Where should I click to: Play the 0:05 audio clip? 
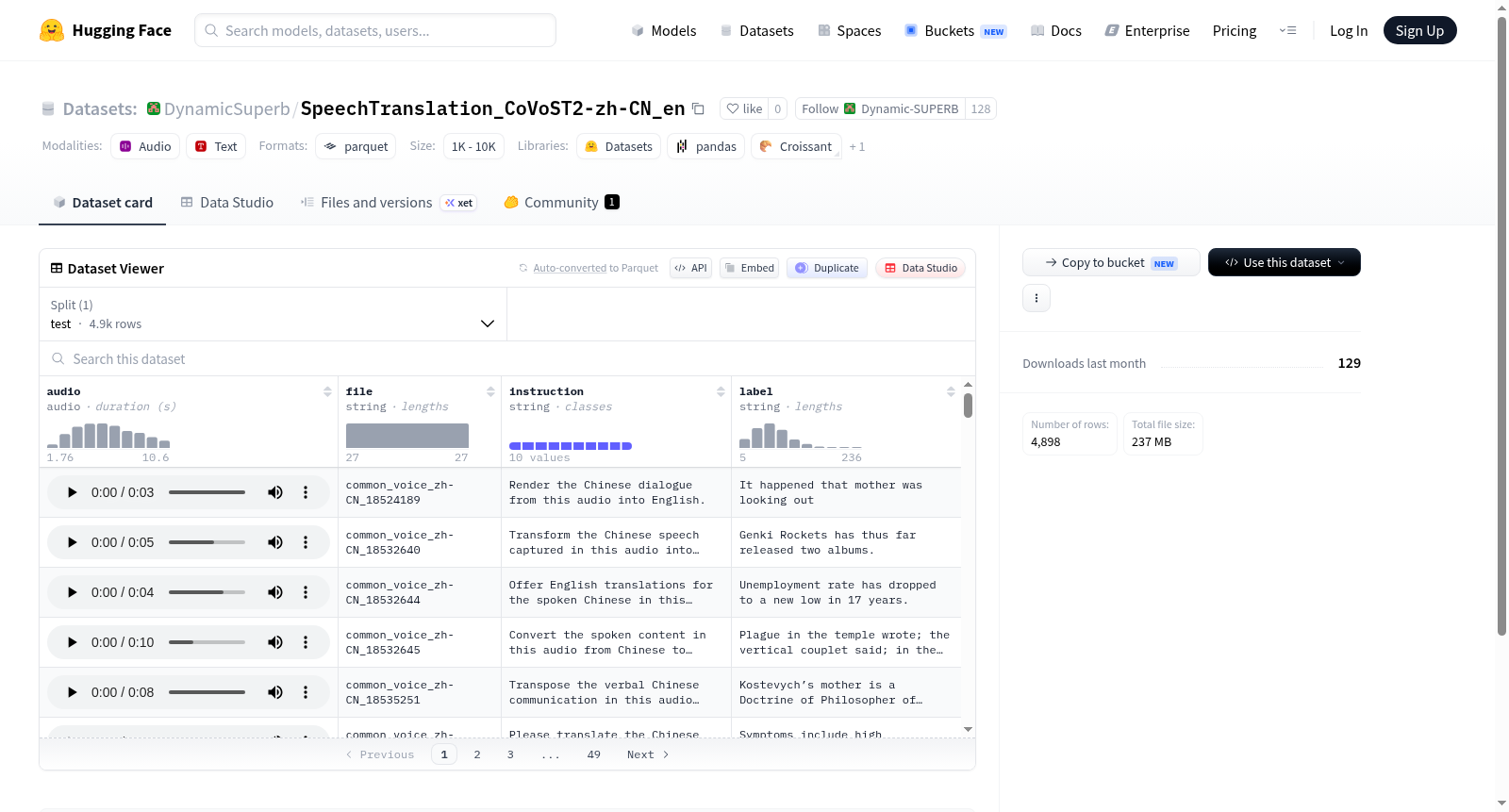[72, 542]
